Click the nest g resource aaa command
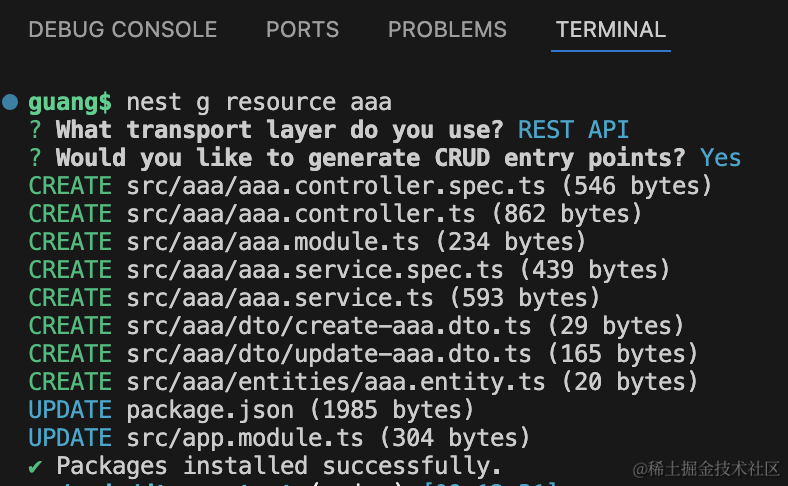The image size is (788, 486). coord(259,102)
